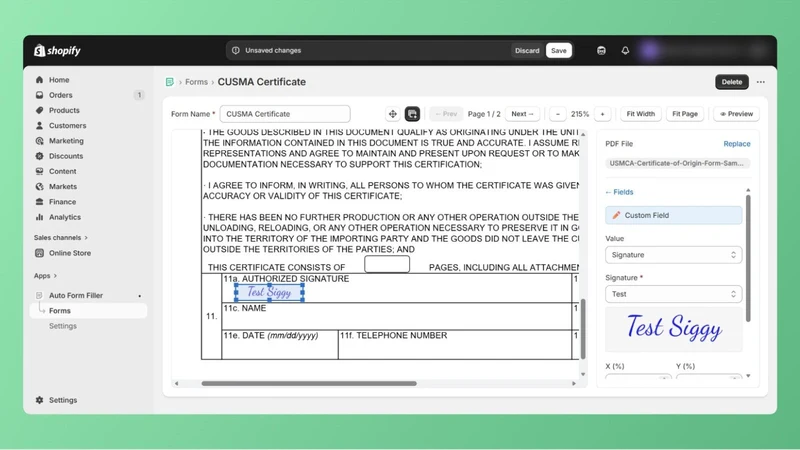
Task: Select the add field tool
Action: 412,114
